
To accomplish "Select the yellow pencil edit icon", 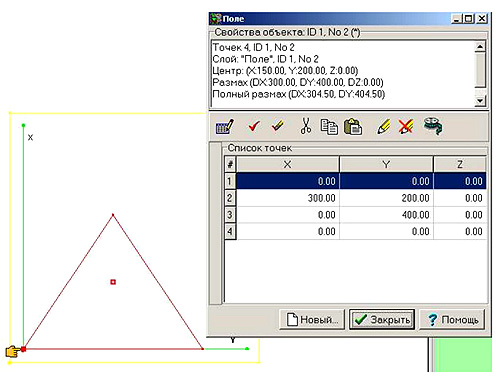I will click(383, 127).
